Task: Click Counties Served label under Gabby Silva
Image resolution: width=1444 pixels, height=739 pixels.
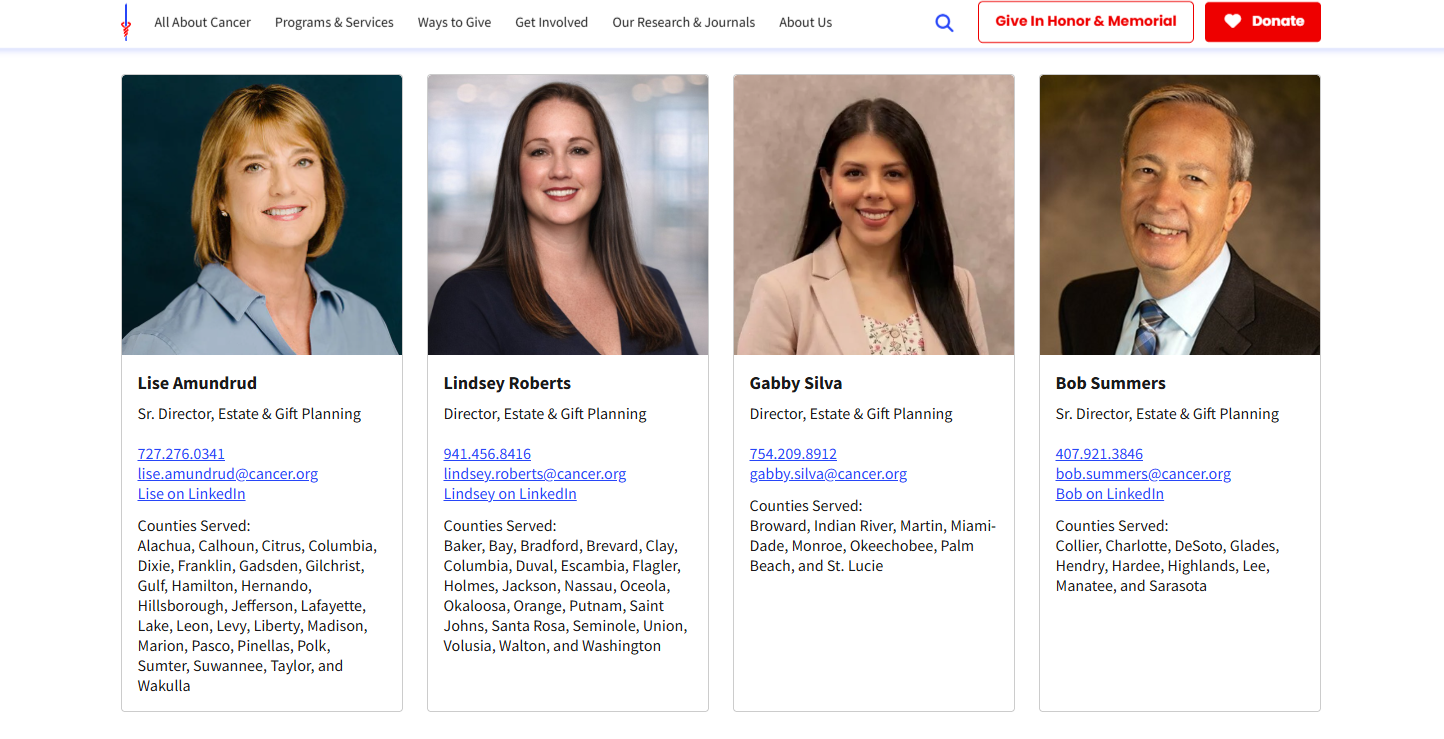Action: [x=806, y=506]
